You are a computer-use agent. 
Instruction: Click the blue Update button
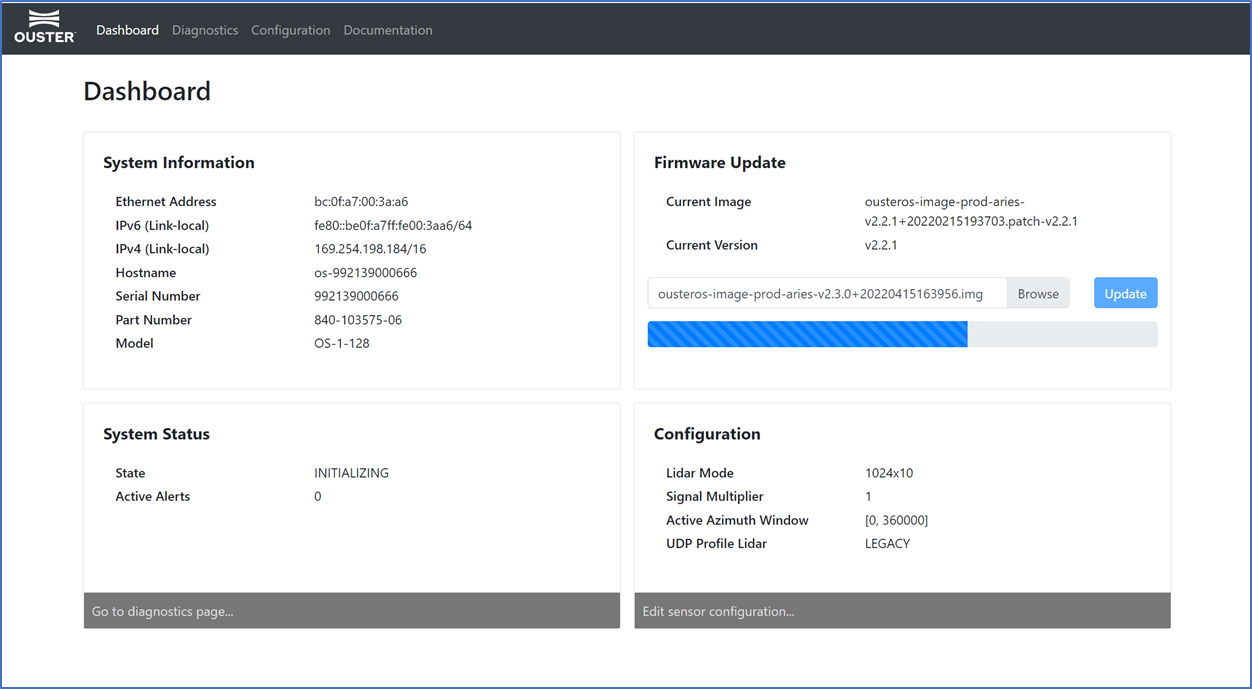point(1125,293)
